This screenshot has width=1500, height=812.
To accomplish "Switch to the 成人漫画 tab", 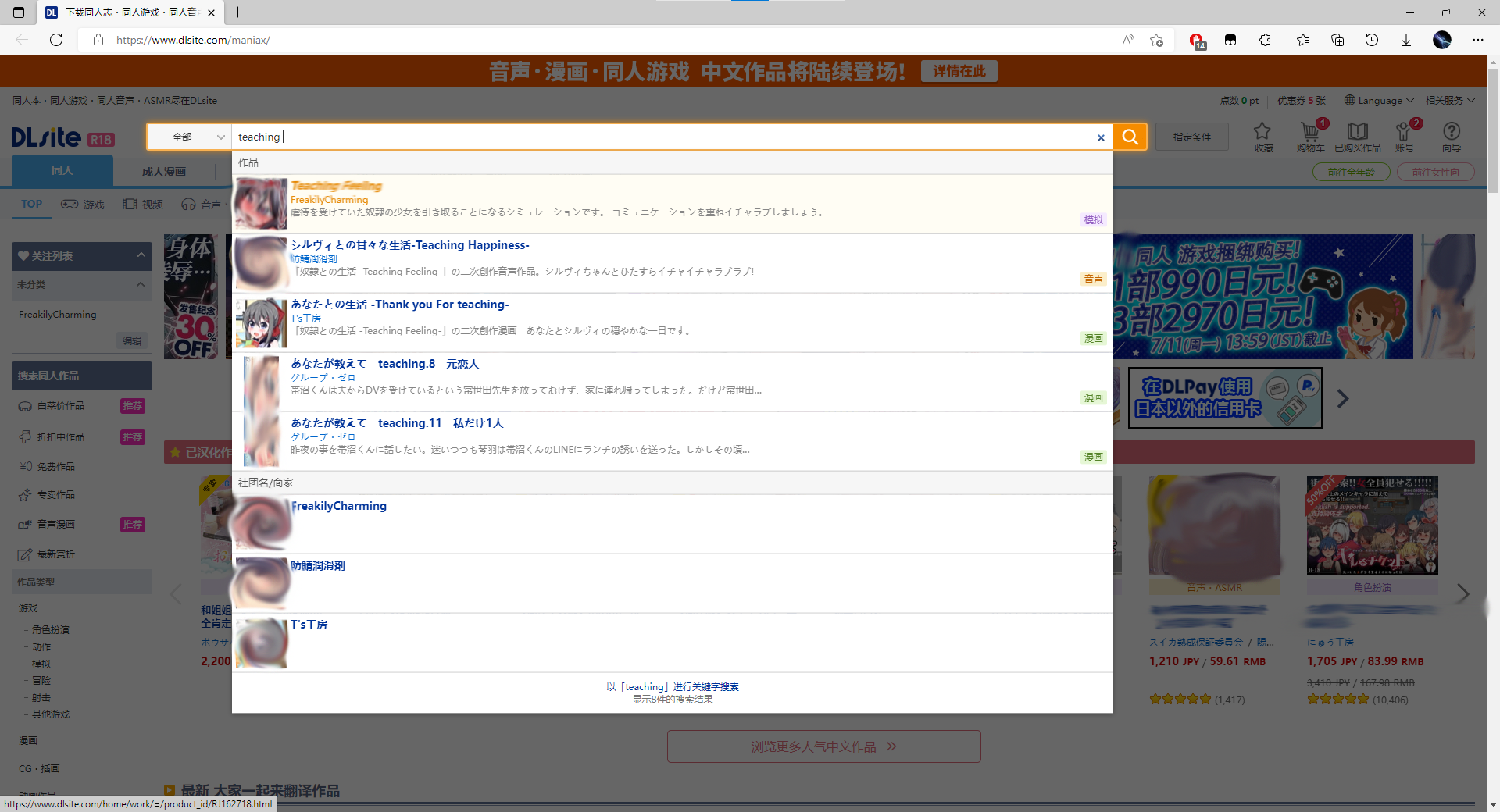I will point(162,171).
